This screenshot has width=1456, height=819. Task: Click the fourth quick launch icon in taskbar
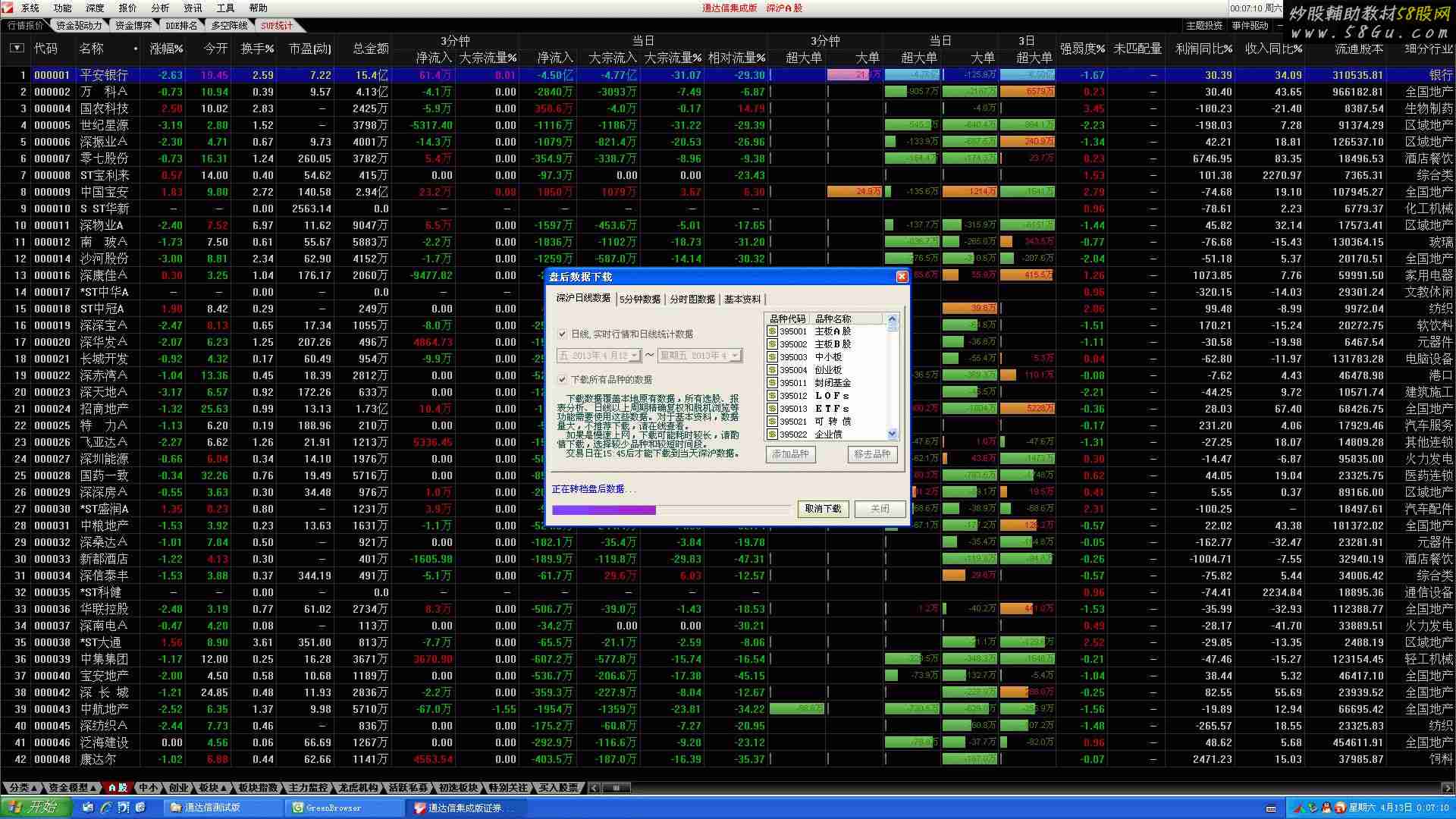141,808
